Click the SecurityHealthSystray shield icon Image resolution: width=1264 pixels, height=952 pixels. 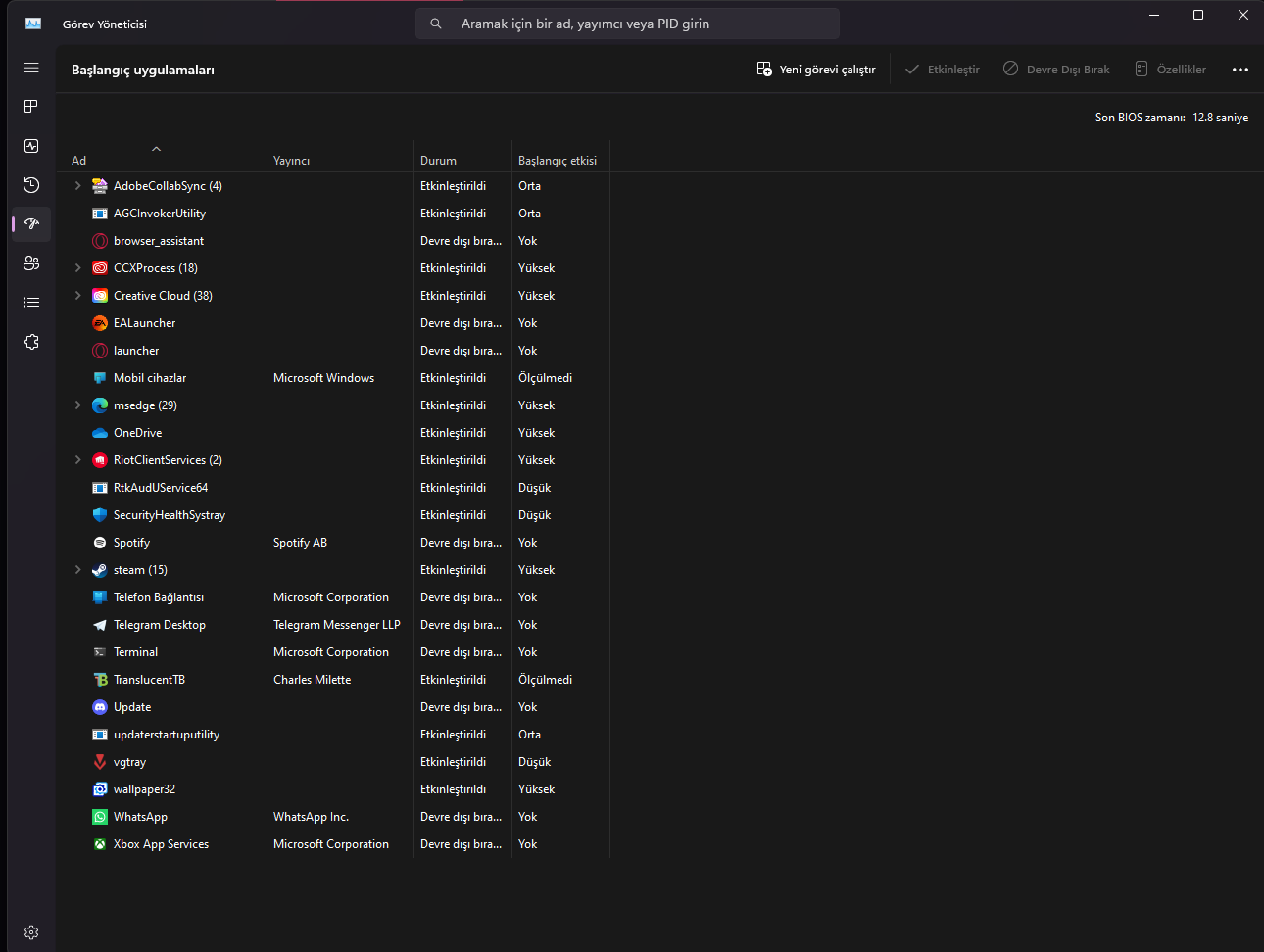(x=100, y=515)
